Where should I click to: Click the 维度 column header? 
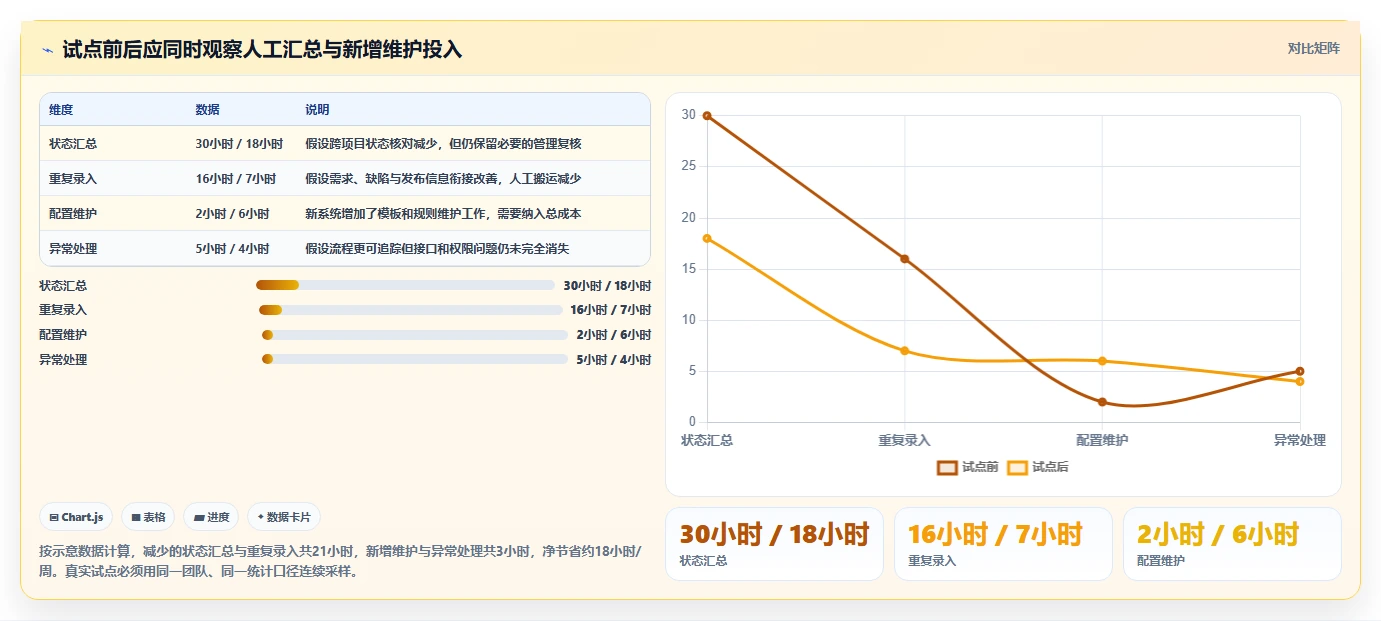click(x=61, y=110)
